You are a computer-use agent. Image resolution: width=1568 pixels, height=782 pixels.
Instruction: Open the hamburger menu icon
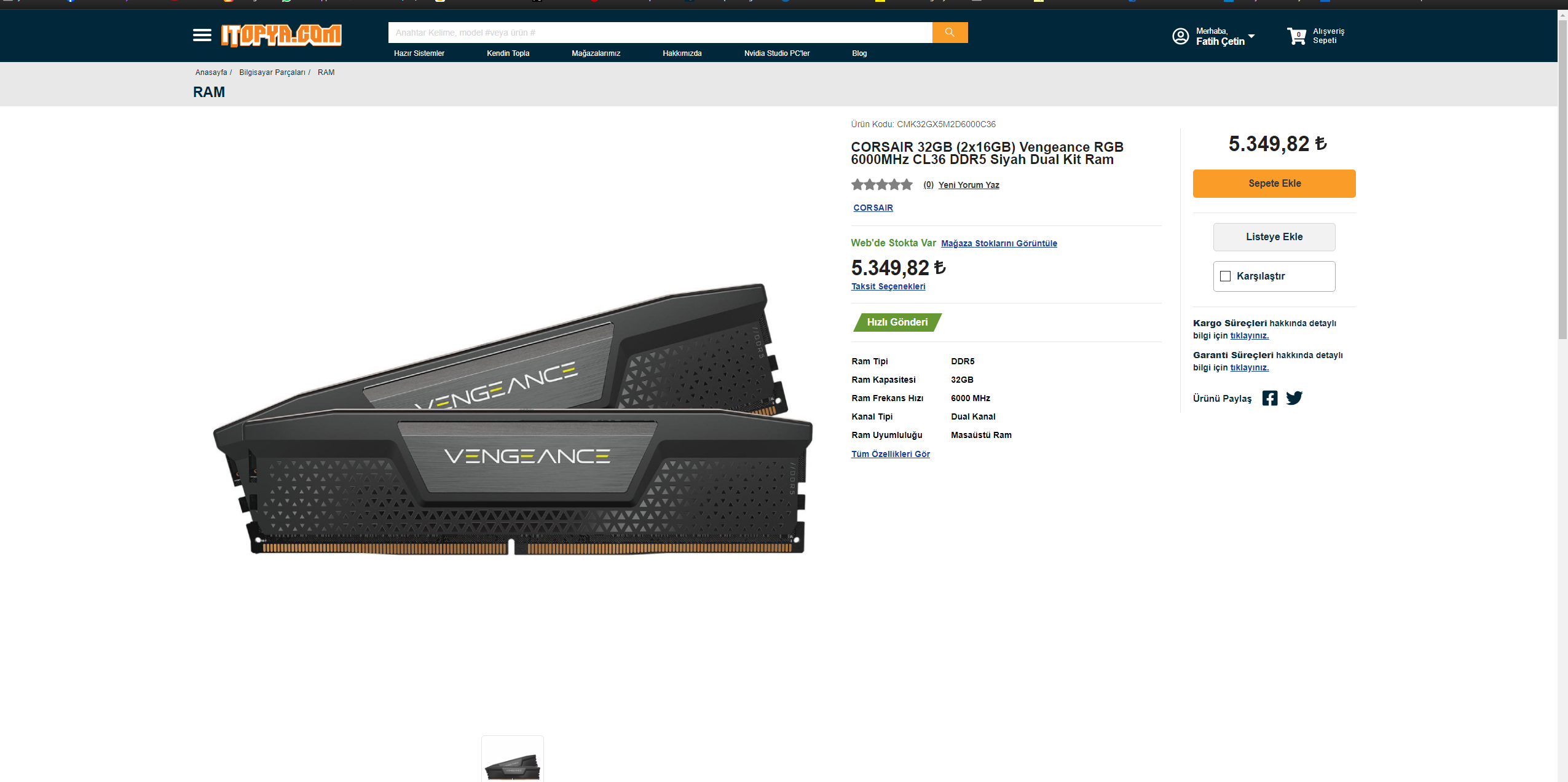pyautogui.click(x=202, y=35)
